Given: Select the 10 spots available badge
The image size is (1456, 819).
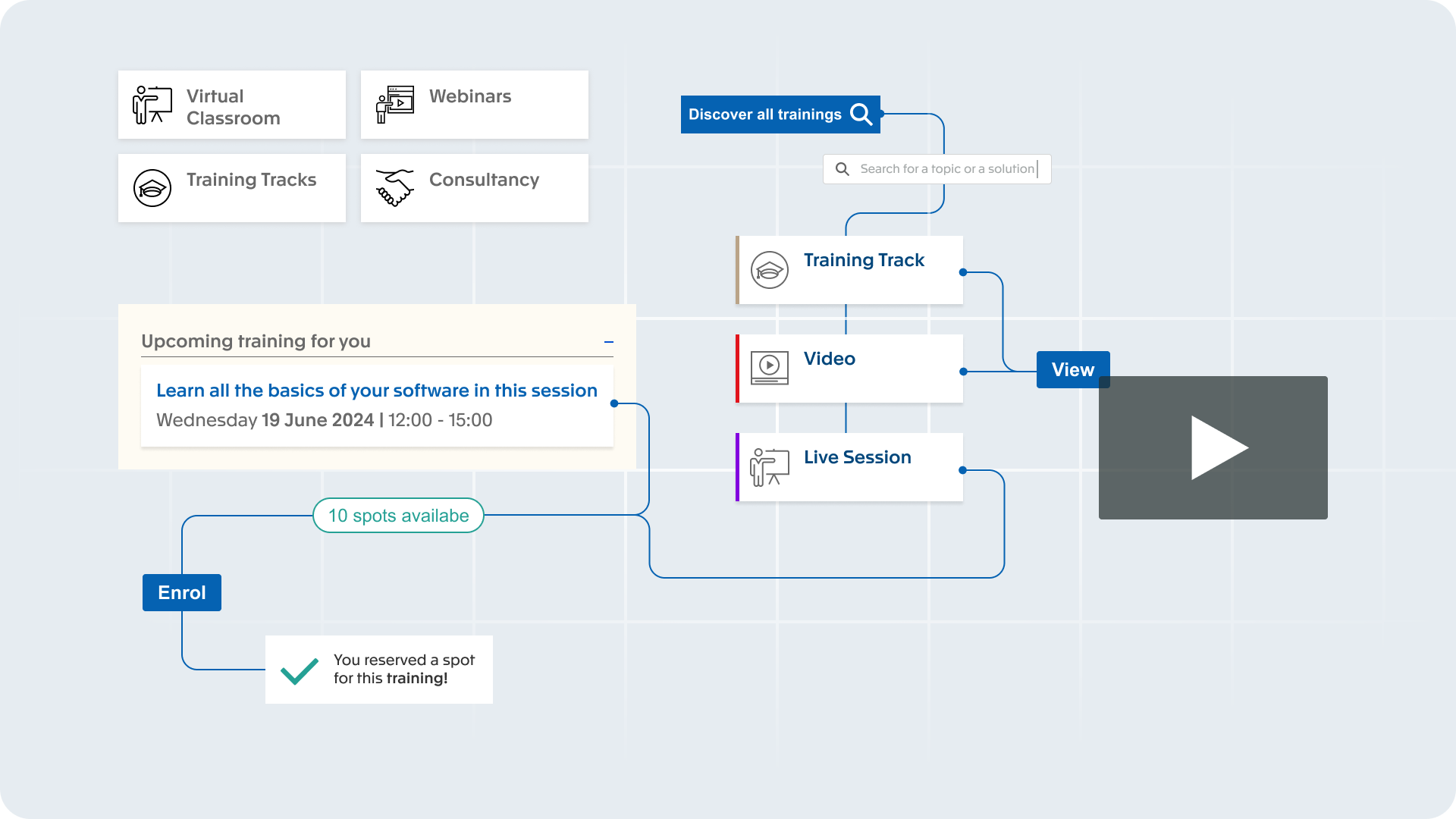Looking at the screenshot, I should 398,516.
